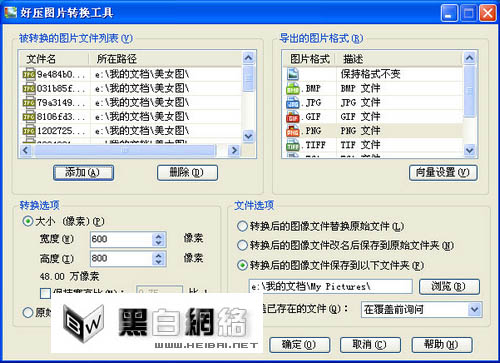
Task: Click the output folder path field
Action: (x=331, y=286)
